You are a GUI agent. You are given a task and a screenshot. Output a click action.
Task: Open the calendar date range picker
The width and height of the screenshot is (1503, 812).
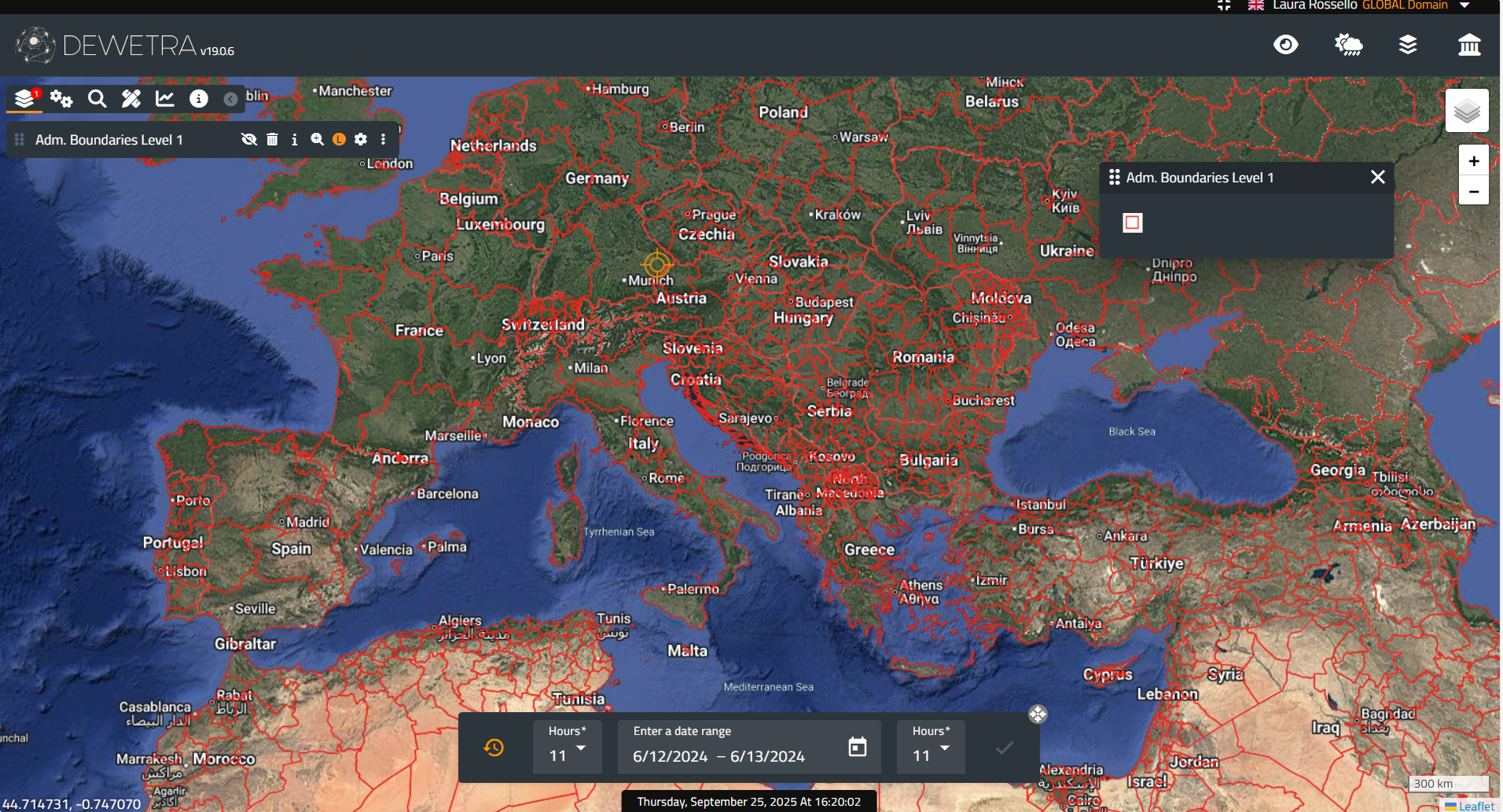click(x=857, y=747)
